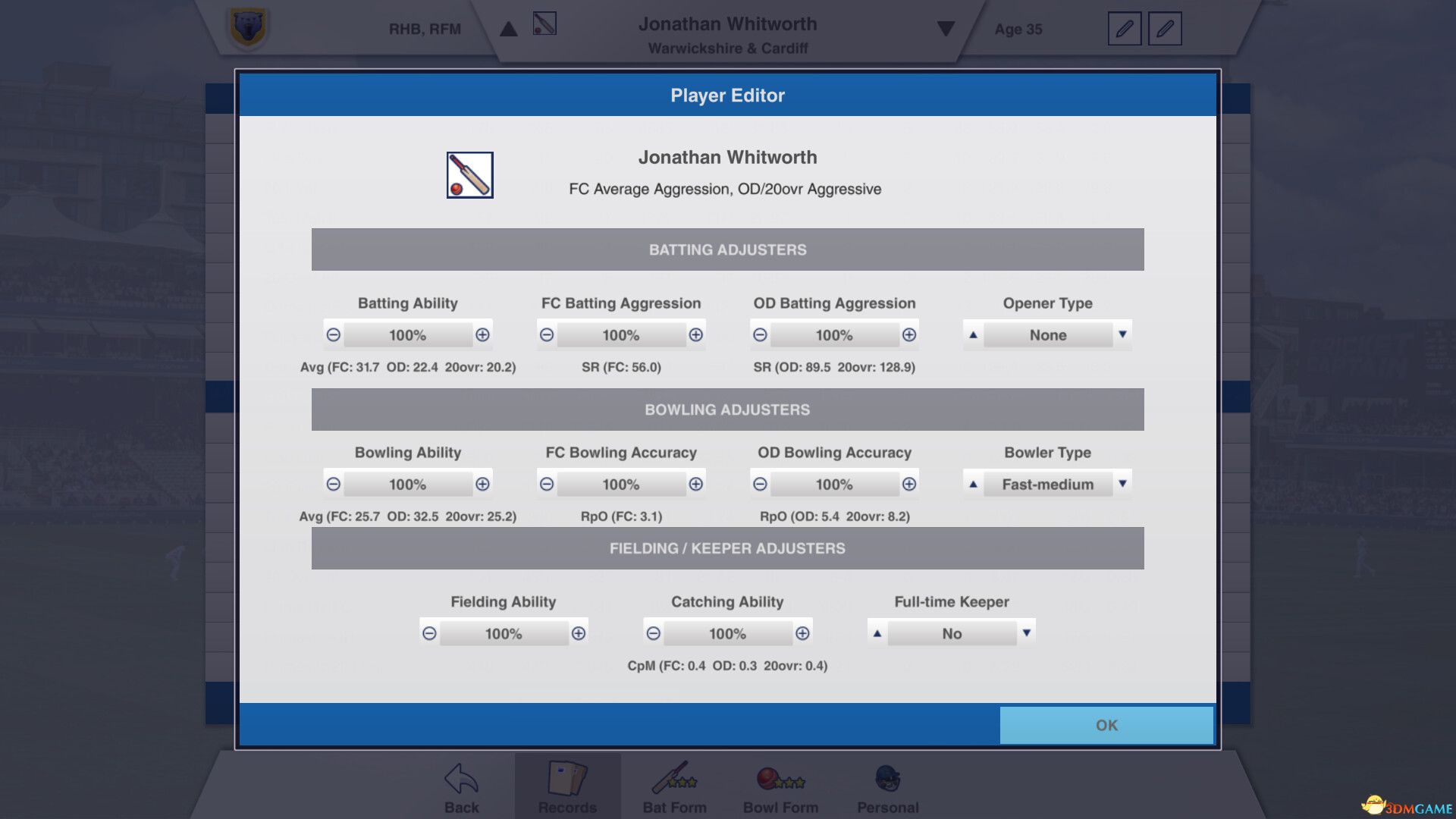Decrease FC Batting Aggression percentage
This screenshot has width=1456, height=819.
[x=547, y=334]
